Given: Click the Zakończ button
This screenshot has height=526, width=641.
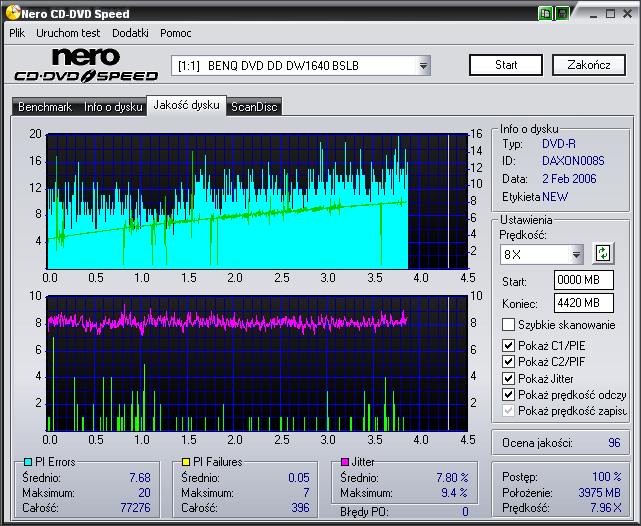Looking at the screenshot, I should 589,65.
